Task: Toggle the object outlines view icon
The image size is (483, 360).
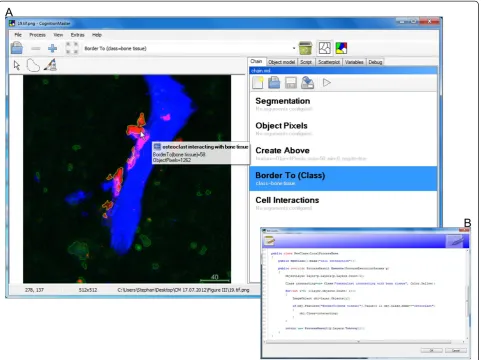Action: coord(325,48)
